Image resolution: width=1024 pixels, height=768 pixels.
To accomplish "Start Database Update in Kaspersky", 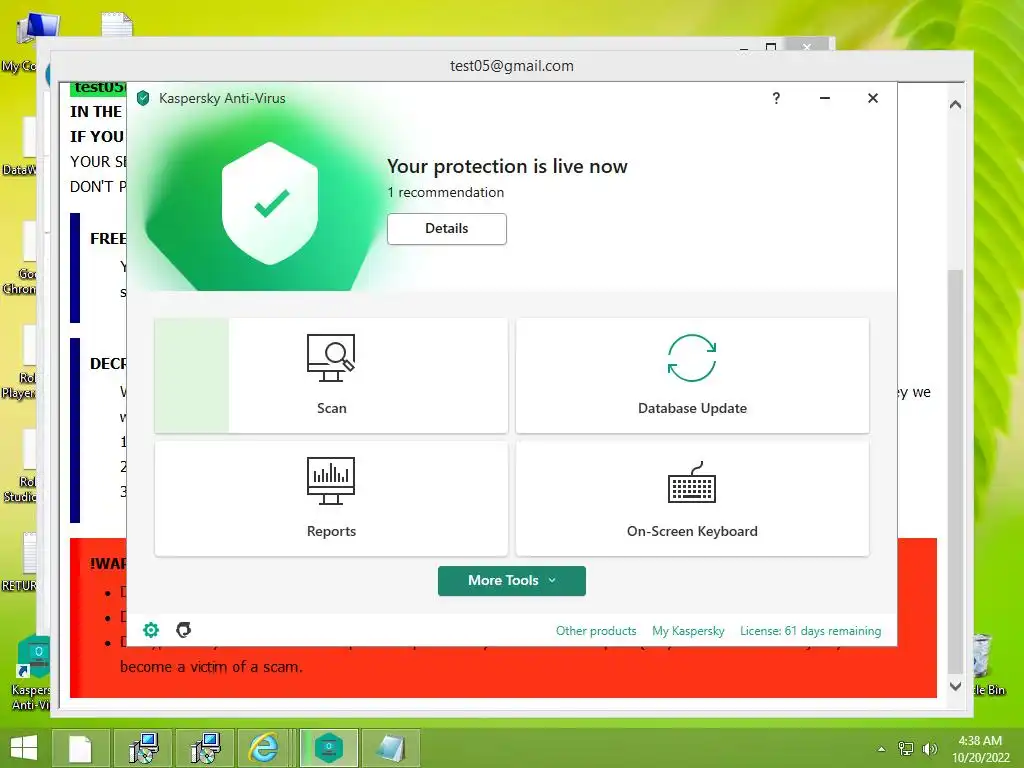I will coord(692,376).
